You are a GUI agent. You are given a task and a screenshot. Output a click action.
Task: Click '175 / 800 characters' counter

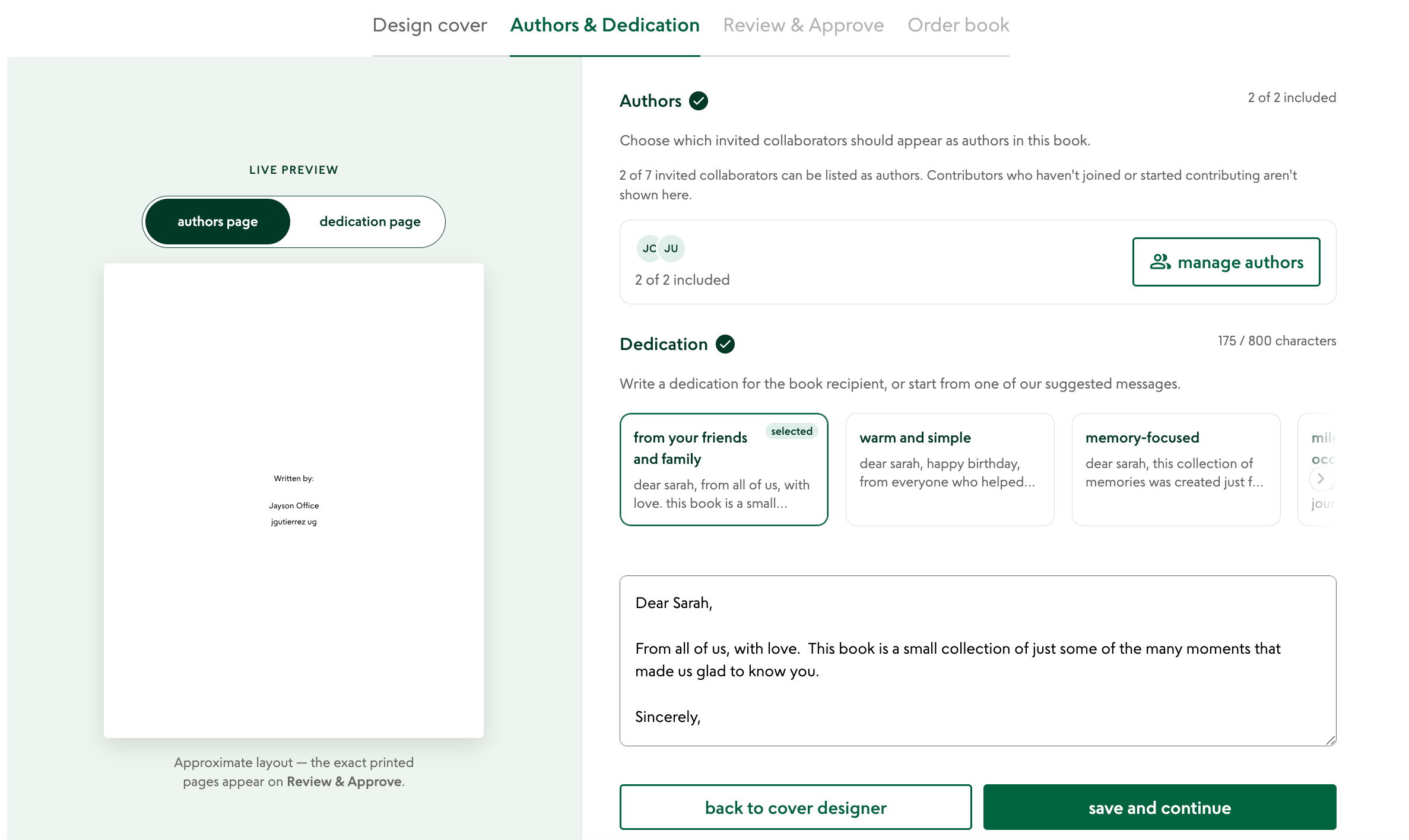[1277, 341]
